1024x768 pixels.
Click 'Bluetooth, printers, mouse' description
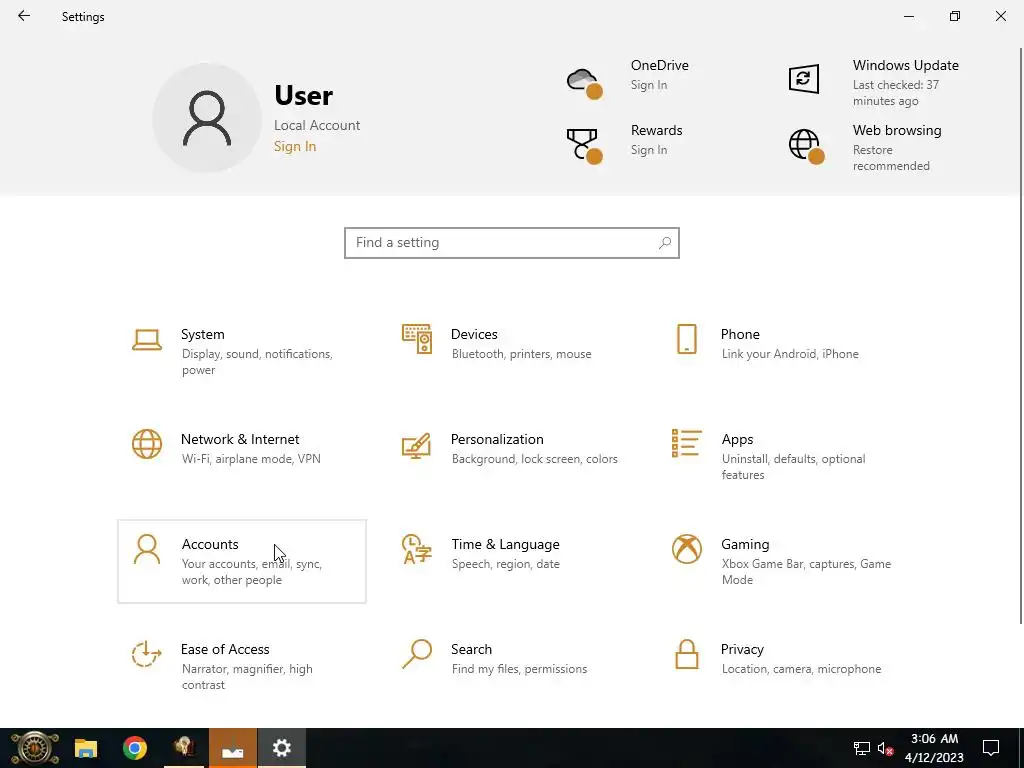(521, 354)
